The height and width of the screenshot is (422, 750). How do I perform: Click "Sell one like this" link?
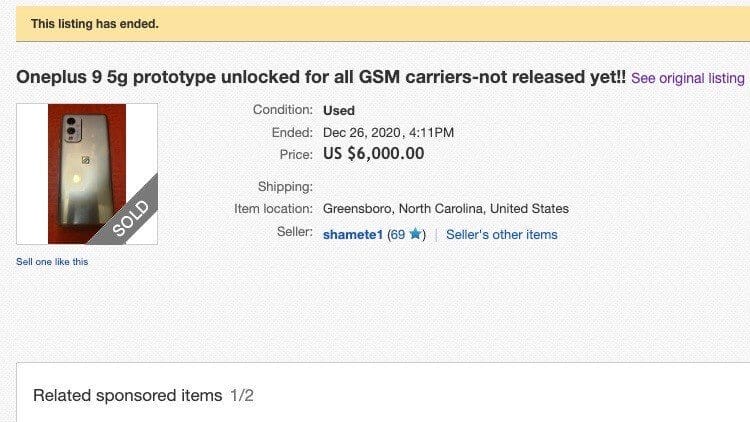point(52,262)
